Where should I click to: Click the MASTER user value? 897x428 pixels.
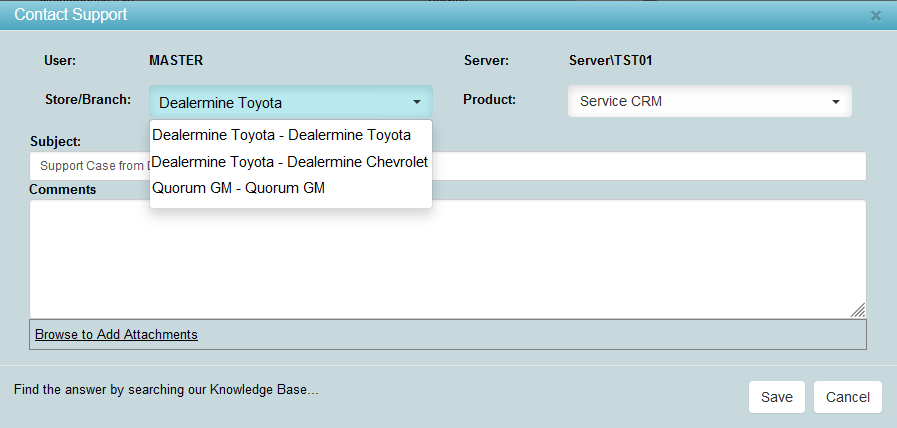tap(176, 60)
